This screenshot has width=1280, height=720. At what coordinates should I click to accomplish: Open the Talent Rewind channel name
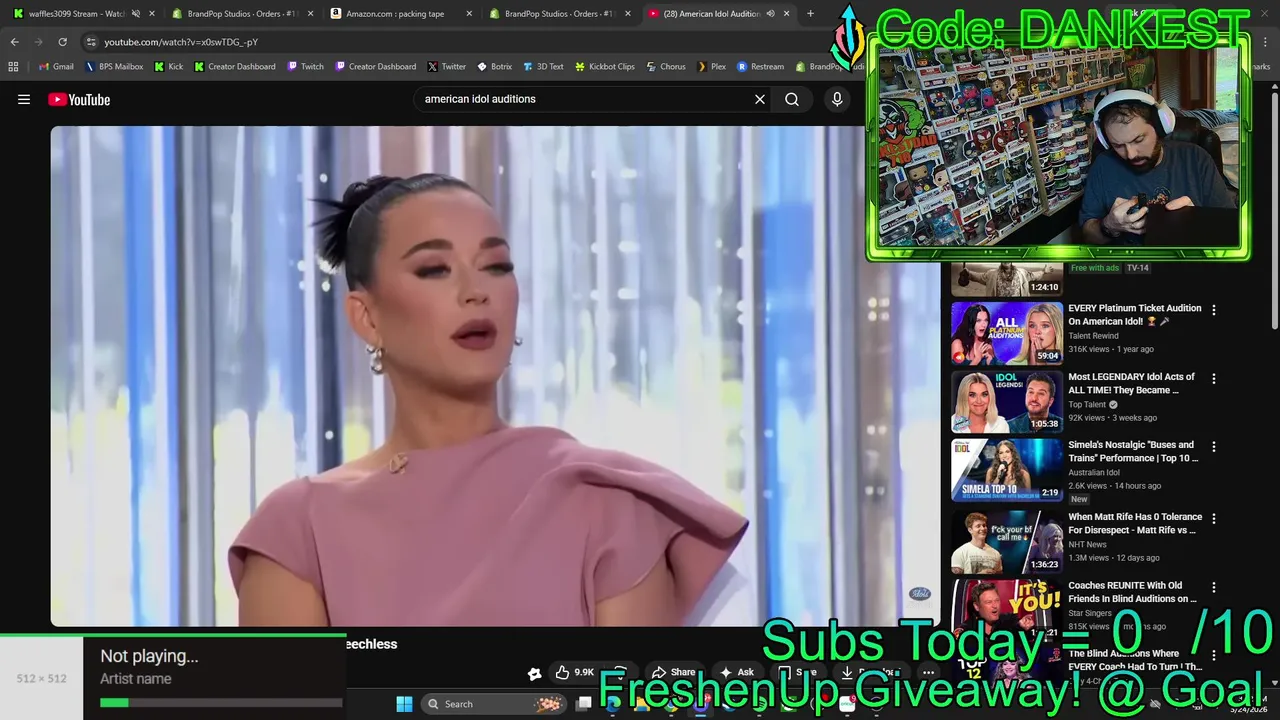pos(1094,336)
